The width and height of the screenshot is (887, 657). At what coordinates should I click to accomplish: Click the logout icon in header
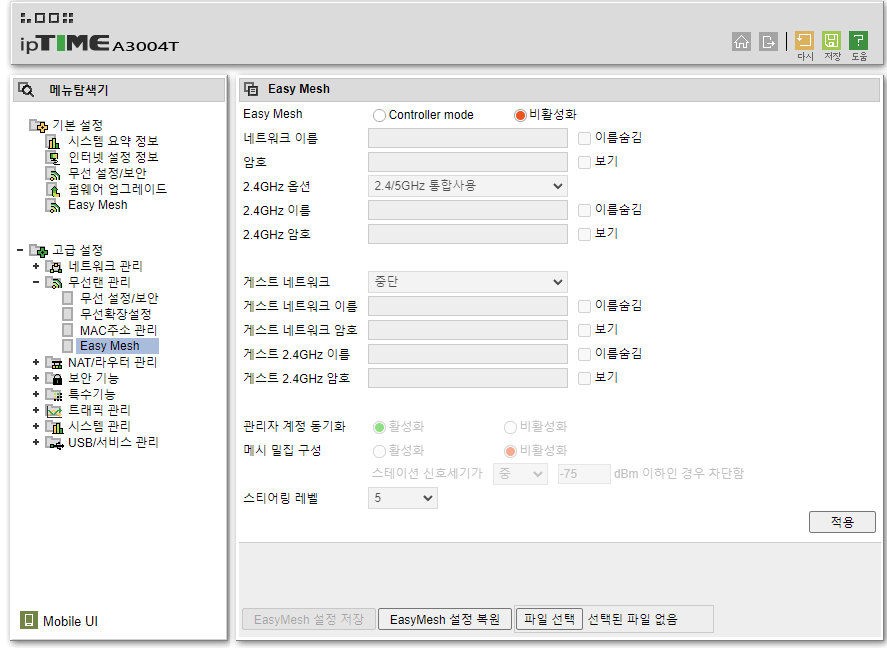pos(768,41)
